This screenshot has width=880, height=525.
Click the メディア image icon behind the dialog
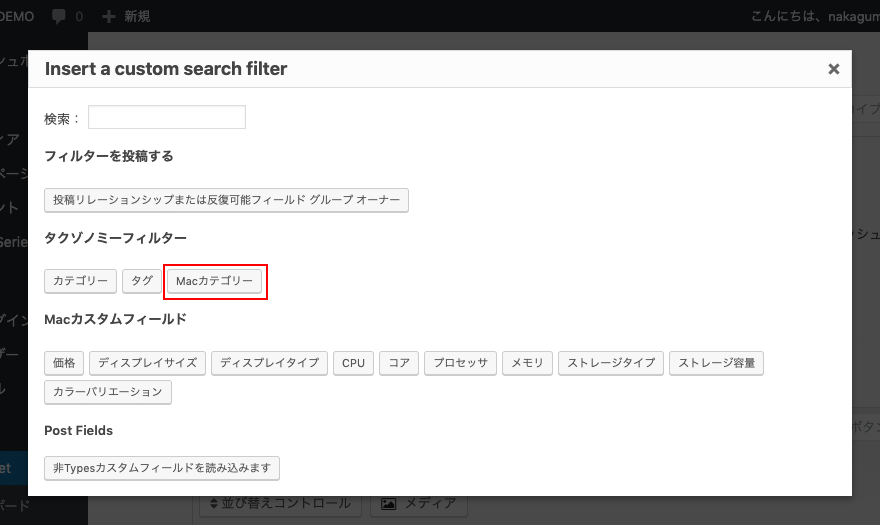(x=389, y=504)
